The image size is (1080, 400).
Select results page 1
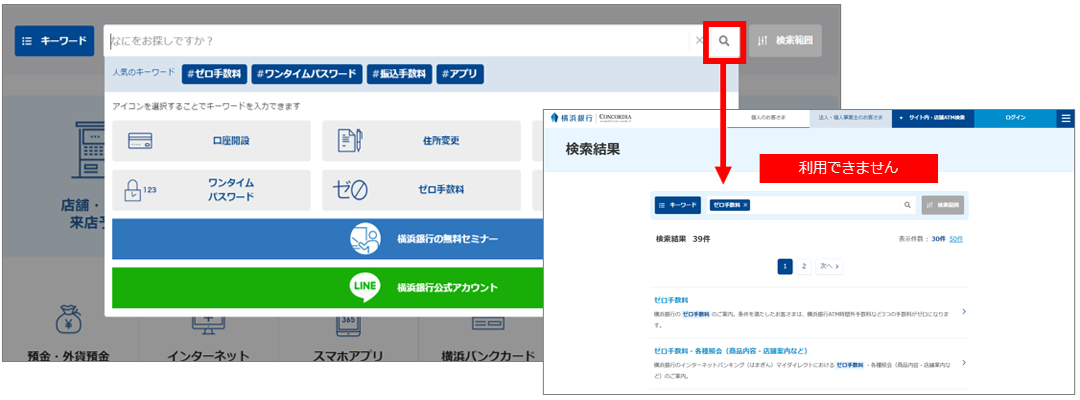(x=785, y=266)
